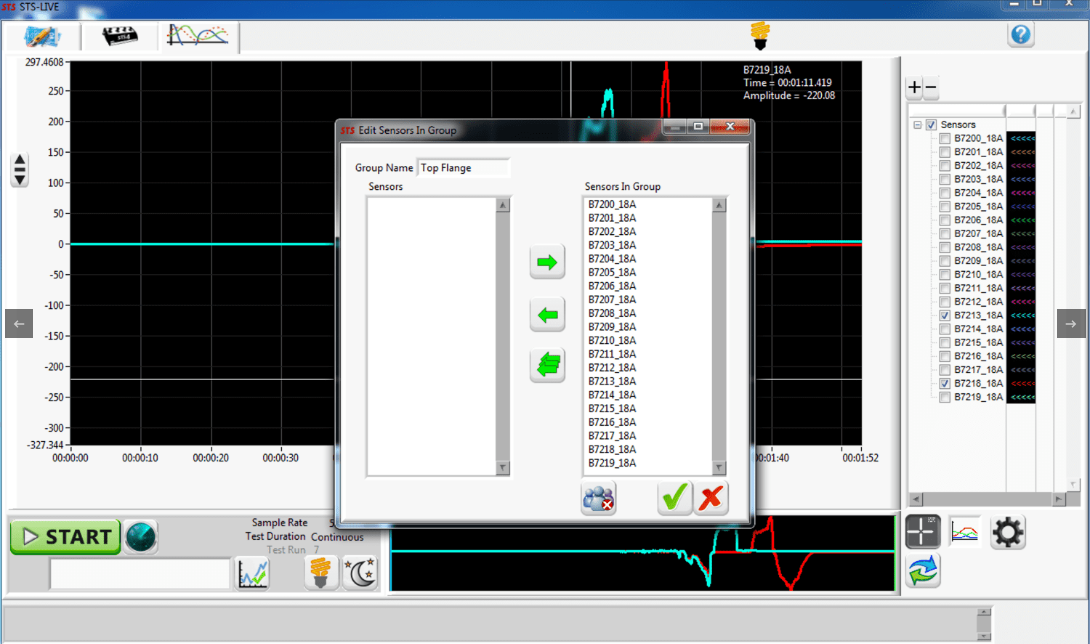Open the clapperboard tab

pos(120,37)
